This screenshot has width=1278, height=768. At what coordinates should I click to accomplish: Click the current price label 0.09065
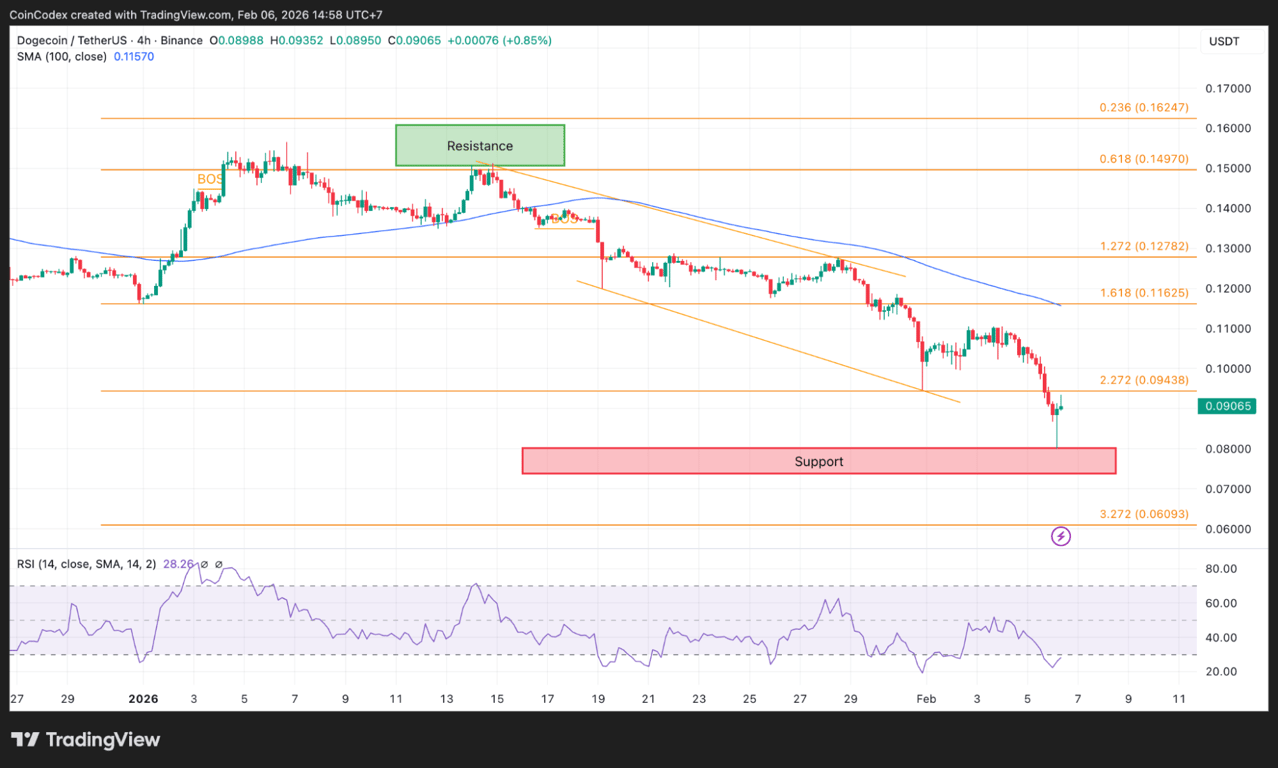coord(1226,406)
